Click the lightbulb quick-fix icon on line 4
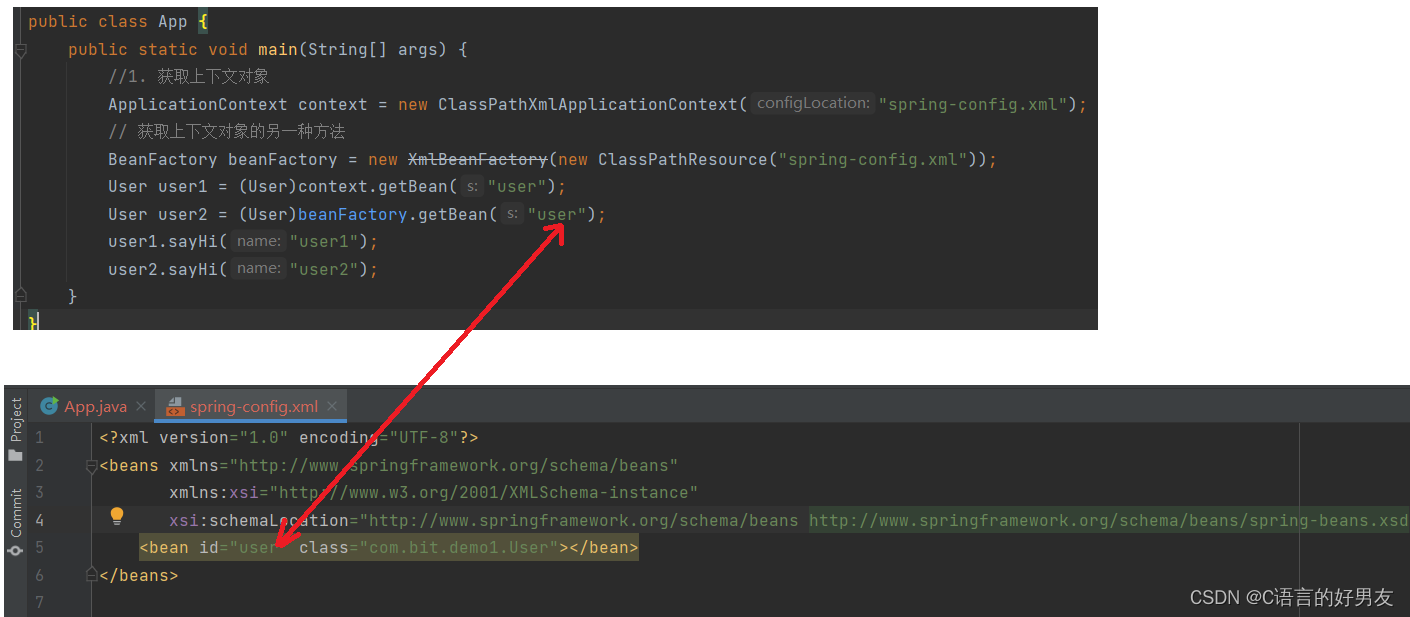 click(x=117, y=516)
